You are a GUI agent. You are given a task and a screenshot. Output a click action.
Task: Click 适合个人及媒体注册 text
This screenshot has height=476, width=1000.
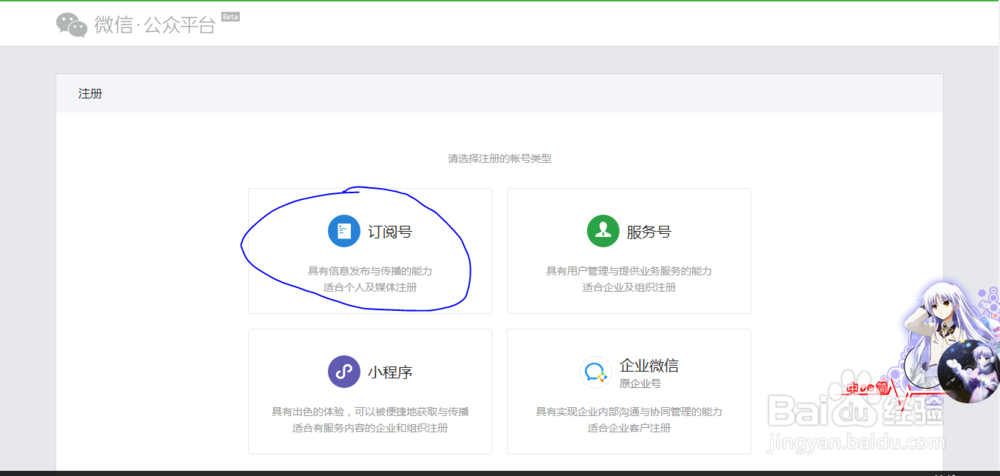[370, 288]
